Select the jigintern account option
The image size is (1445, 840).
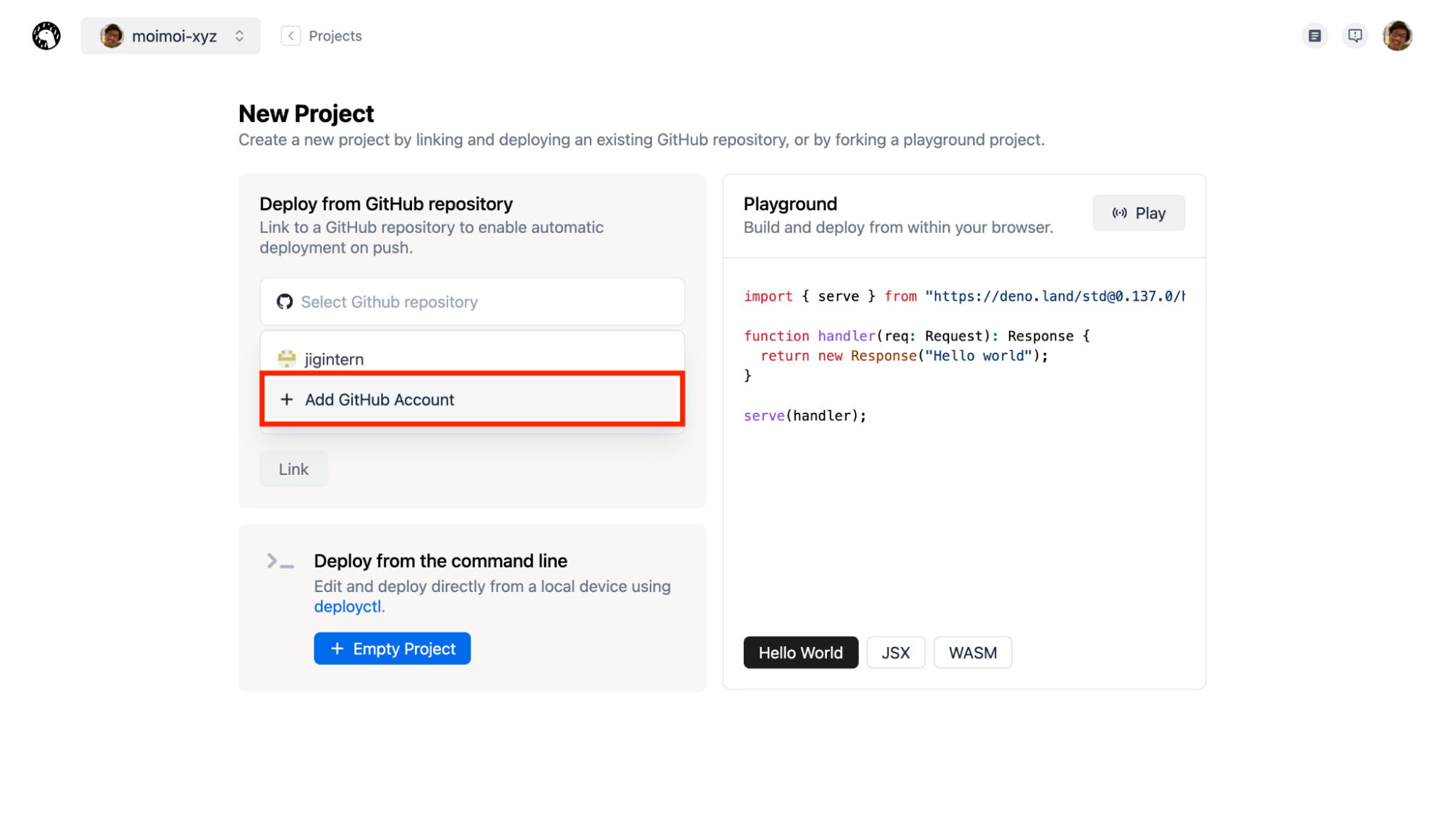click(x=334, y=359)
